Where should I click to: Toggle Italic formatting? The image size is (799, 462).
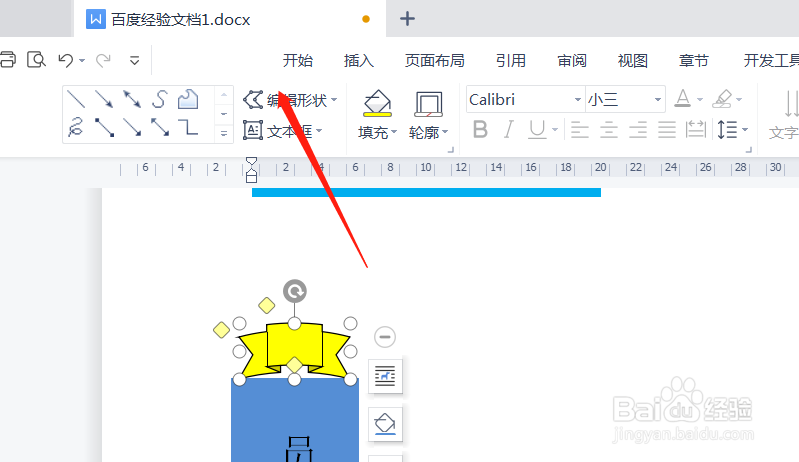click(x=509, y=129)
